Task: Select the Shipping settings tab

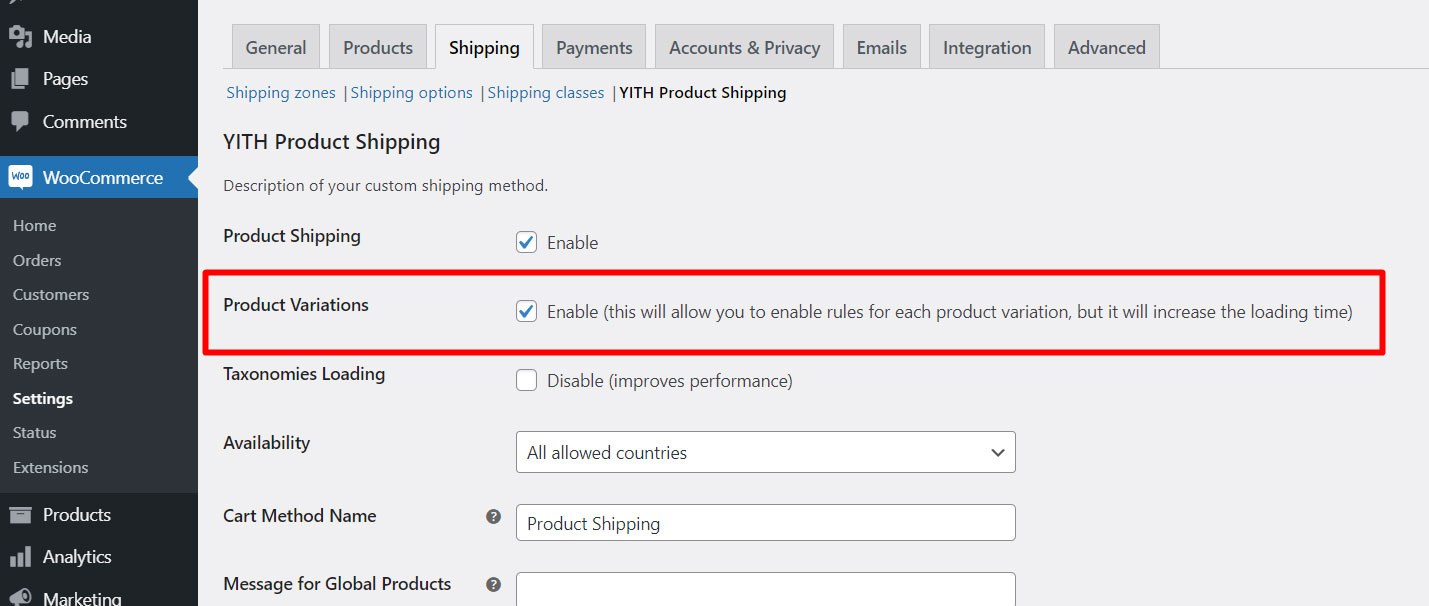Action: pos(484,47)
